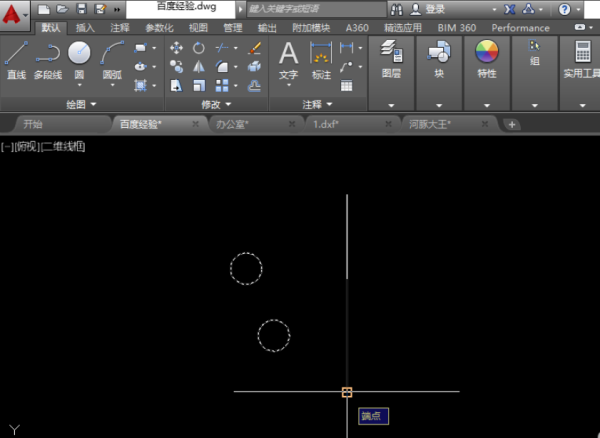The height and width of the screenshot is (438, 600).
Task: Click the Save As icon
Action: coord(100,9)
